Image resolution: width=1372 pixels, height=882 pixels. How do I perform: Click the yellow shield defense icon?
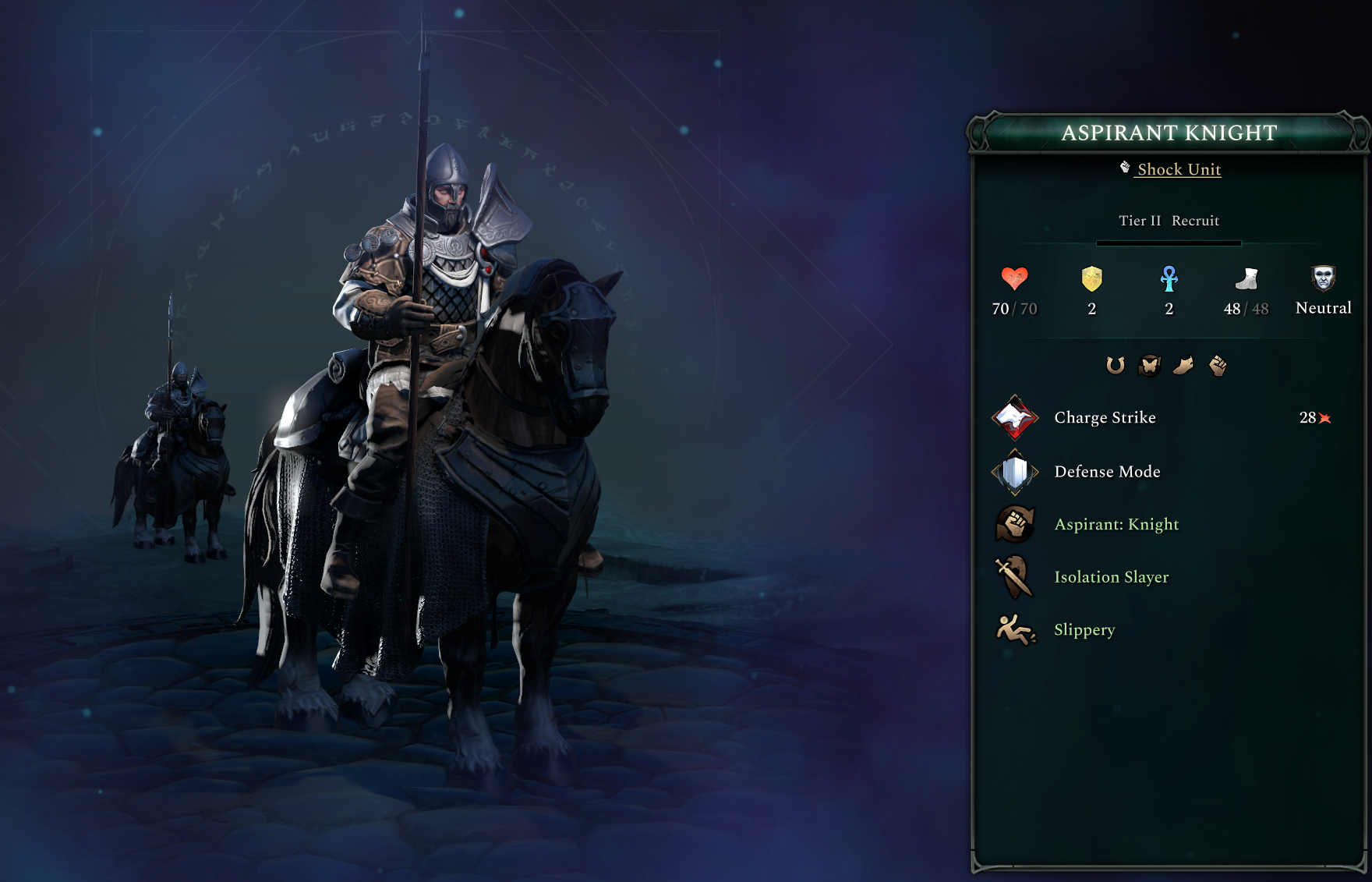(x=1091, y=278)
